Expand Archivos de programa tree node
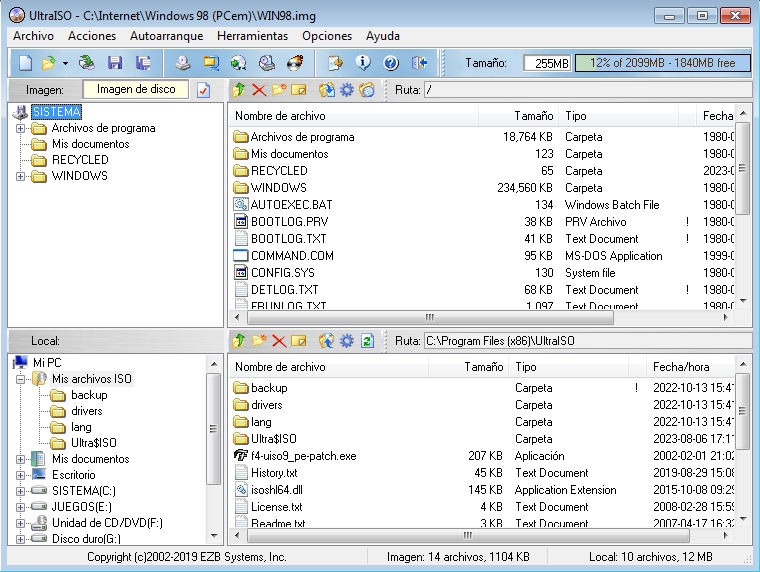The image size is (760, 572). click(20, 128)
